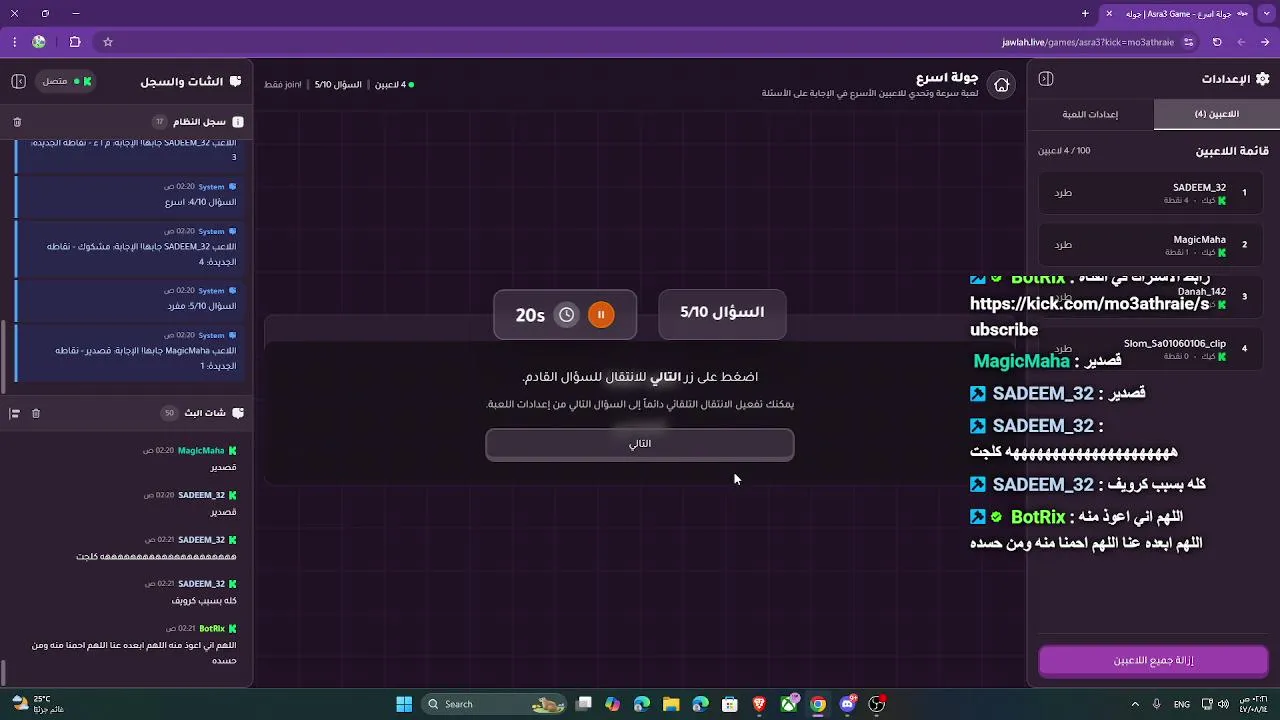Click the شات البث chat icon

click(x=237, y=413)
